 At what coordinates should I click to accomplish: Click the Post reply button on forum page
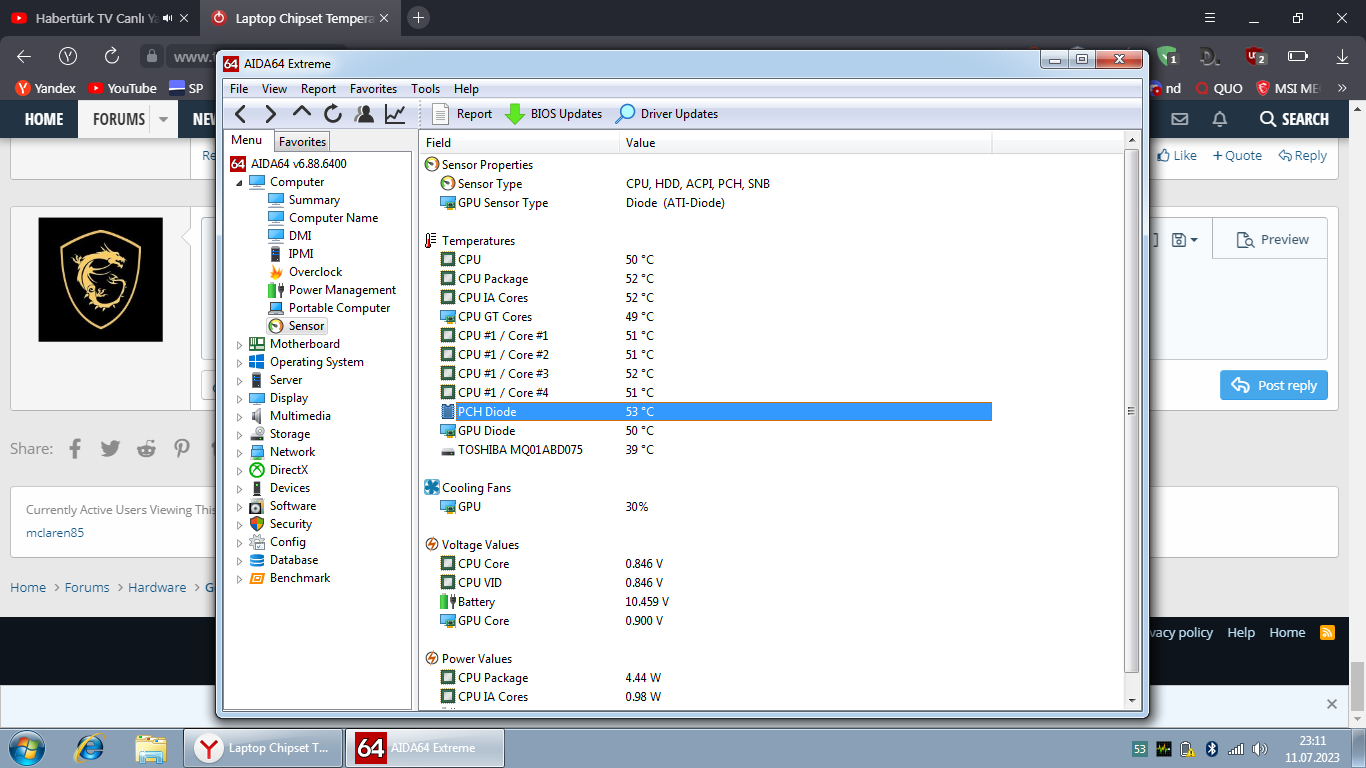pyautogui.click(x=1274, y=386)
